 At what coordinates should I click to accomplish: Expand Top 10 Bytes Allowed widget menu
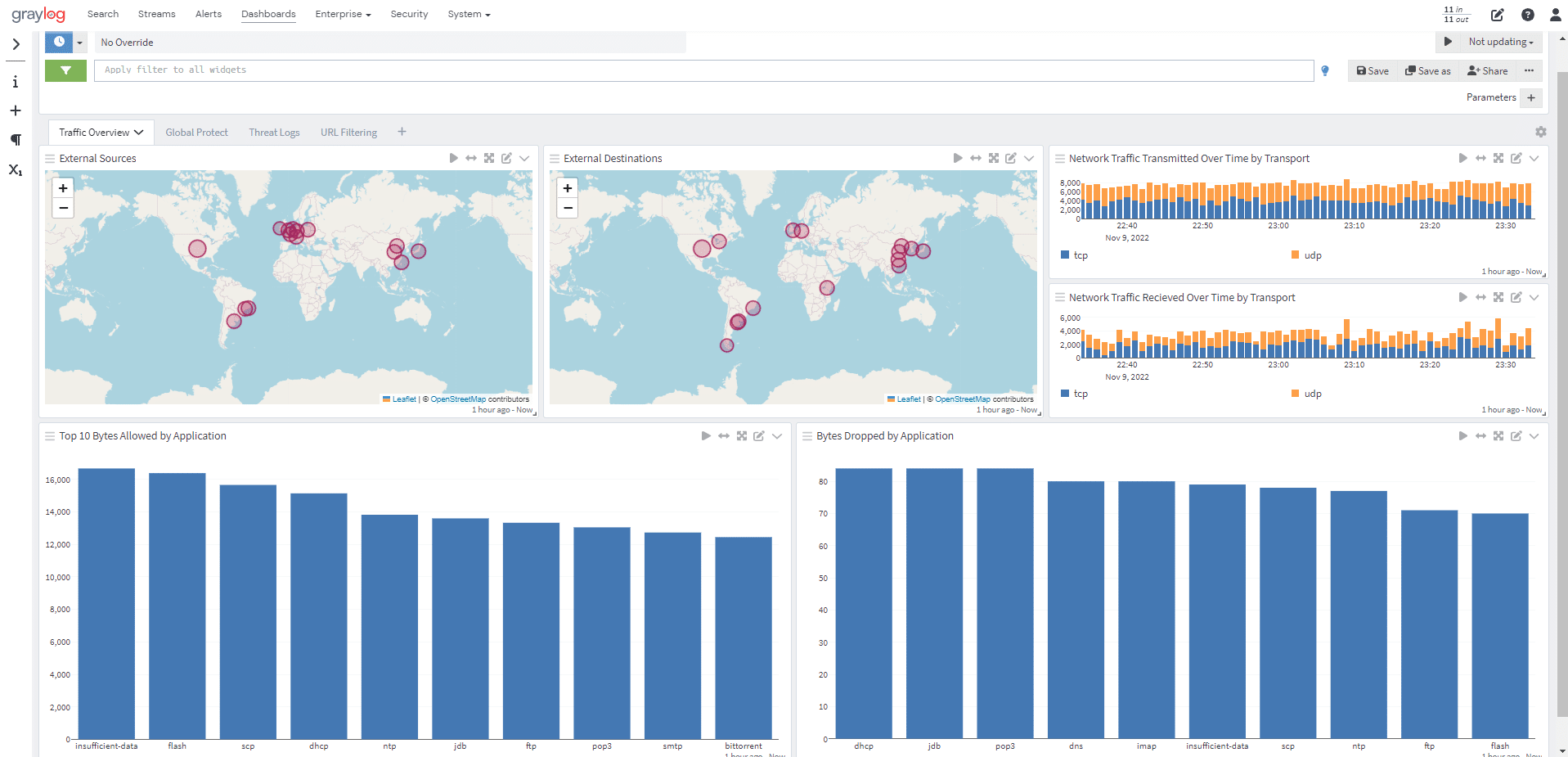(x=777, y=436)
